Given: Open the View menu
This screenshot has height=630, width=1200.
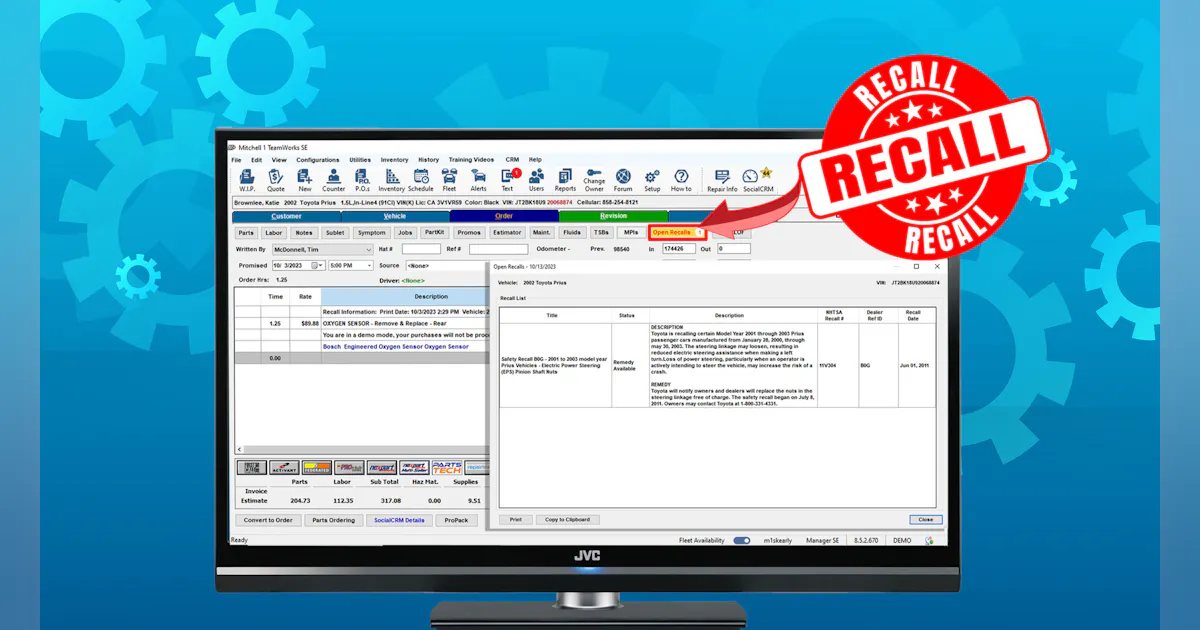Looking at the screenshot, I should [x=279, y=159].
